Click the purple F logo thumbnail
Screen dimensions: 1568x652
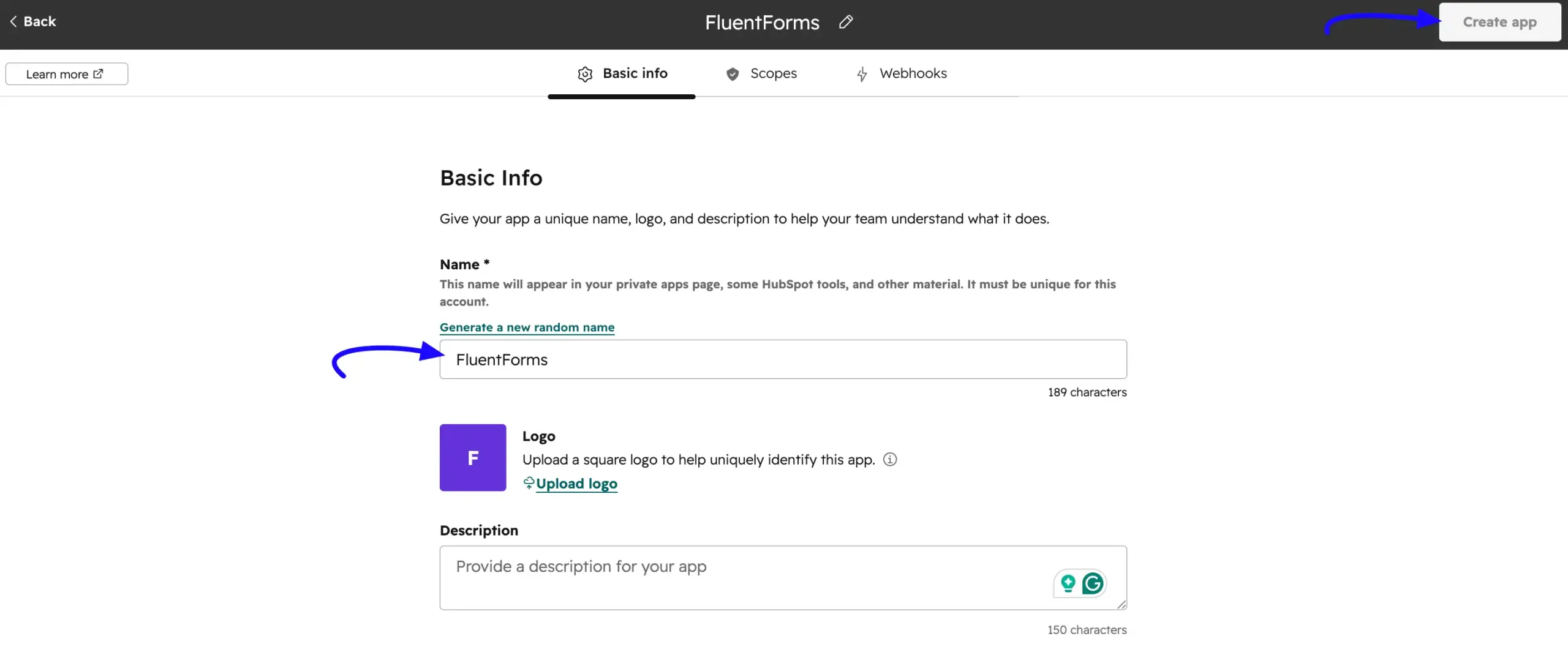(473, 457)
